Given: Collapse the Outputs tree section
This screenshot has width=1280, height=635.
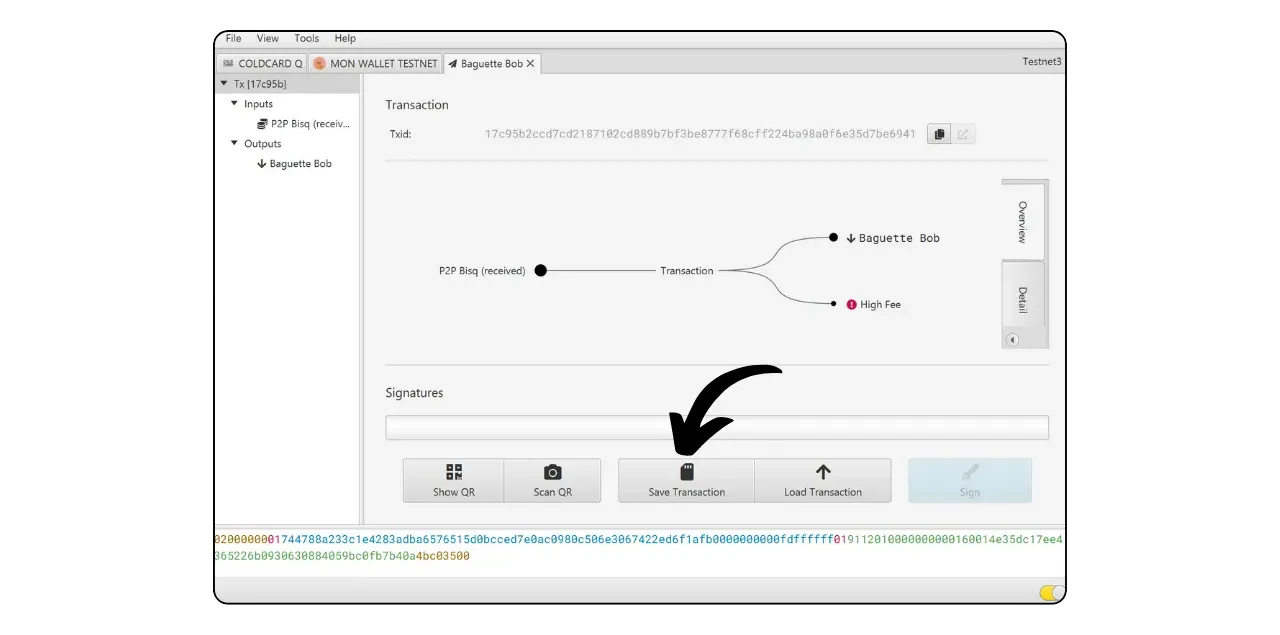Looking at the screenshot, I should tap(235, 144).
